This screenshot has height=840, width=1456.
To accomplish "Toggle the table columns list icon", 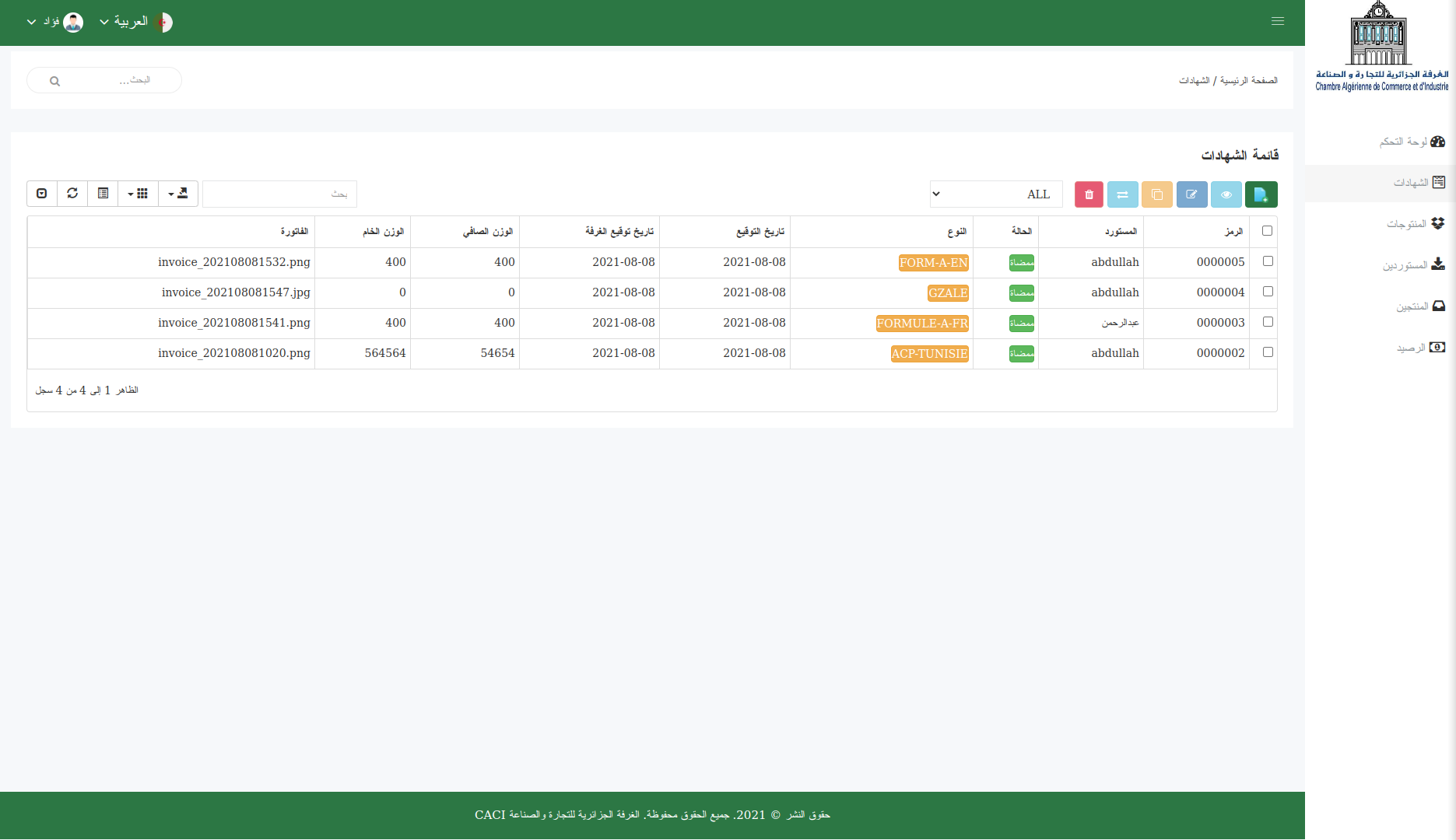I will click(102, 194).
